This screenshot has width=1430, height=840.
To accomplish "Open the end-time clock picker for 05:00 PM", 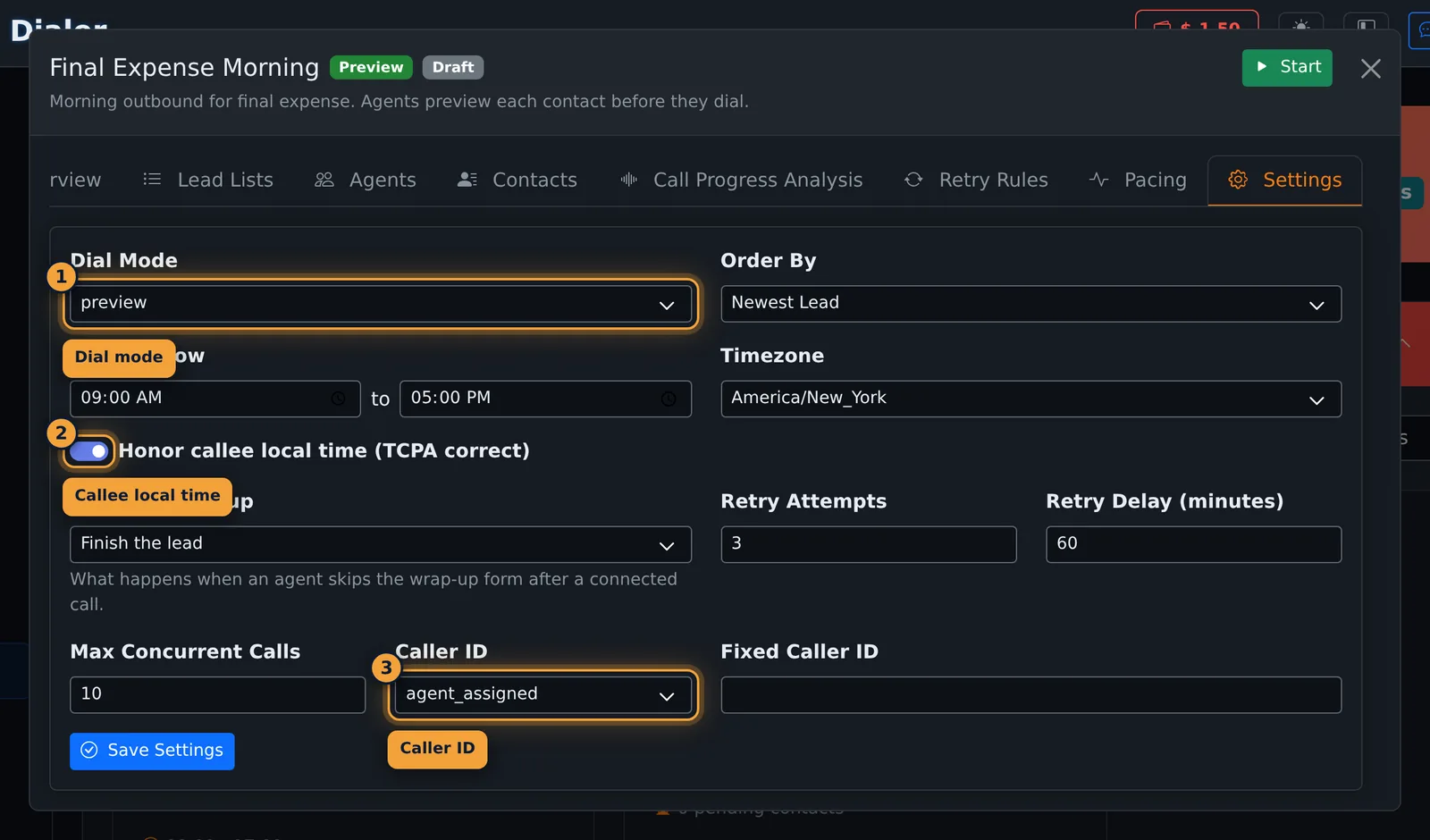I will tap(669, 399).
